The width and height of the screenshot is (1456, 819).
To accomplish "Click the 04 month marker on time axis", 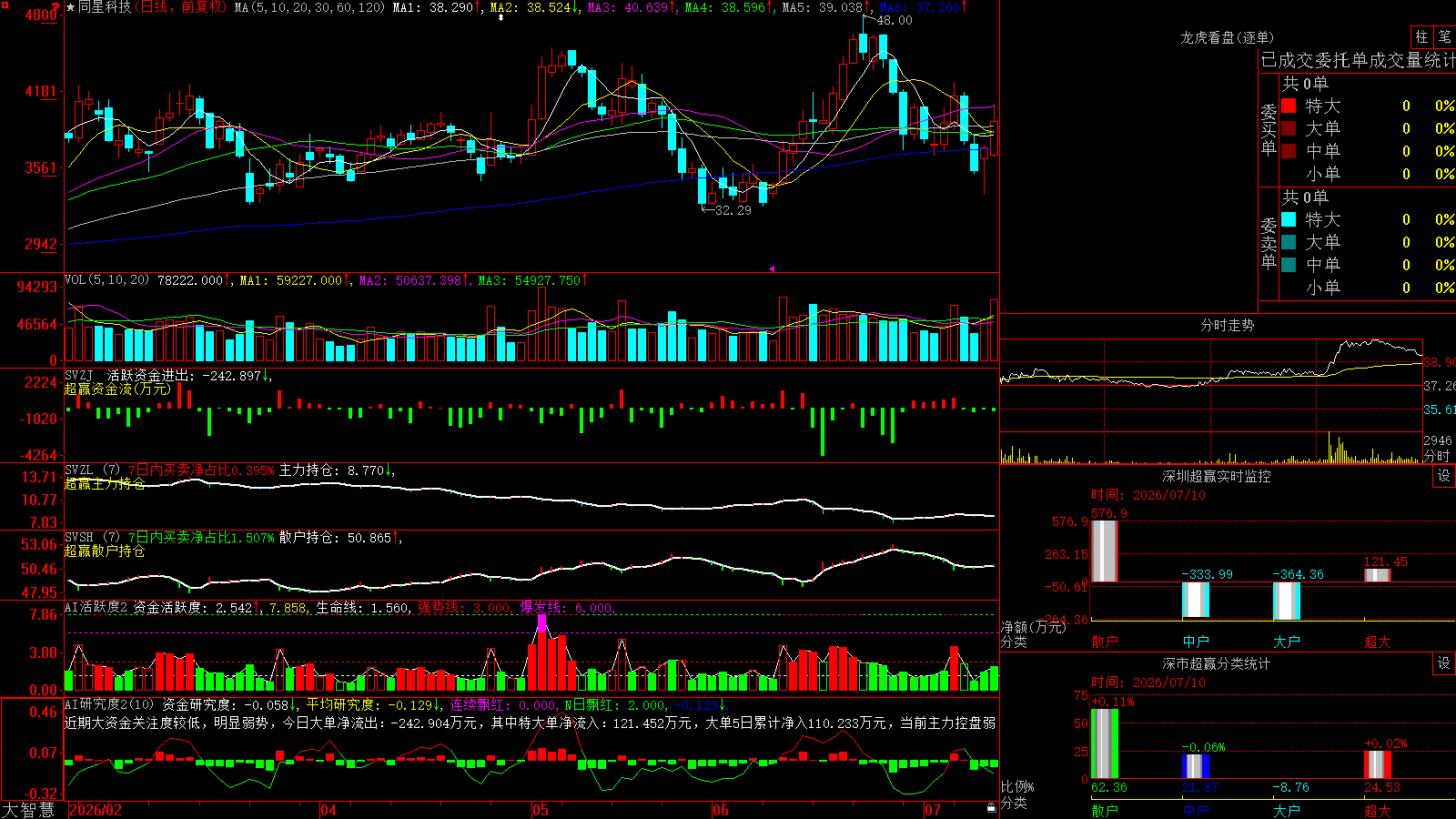I will 329,810.
